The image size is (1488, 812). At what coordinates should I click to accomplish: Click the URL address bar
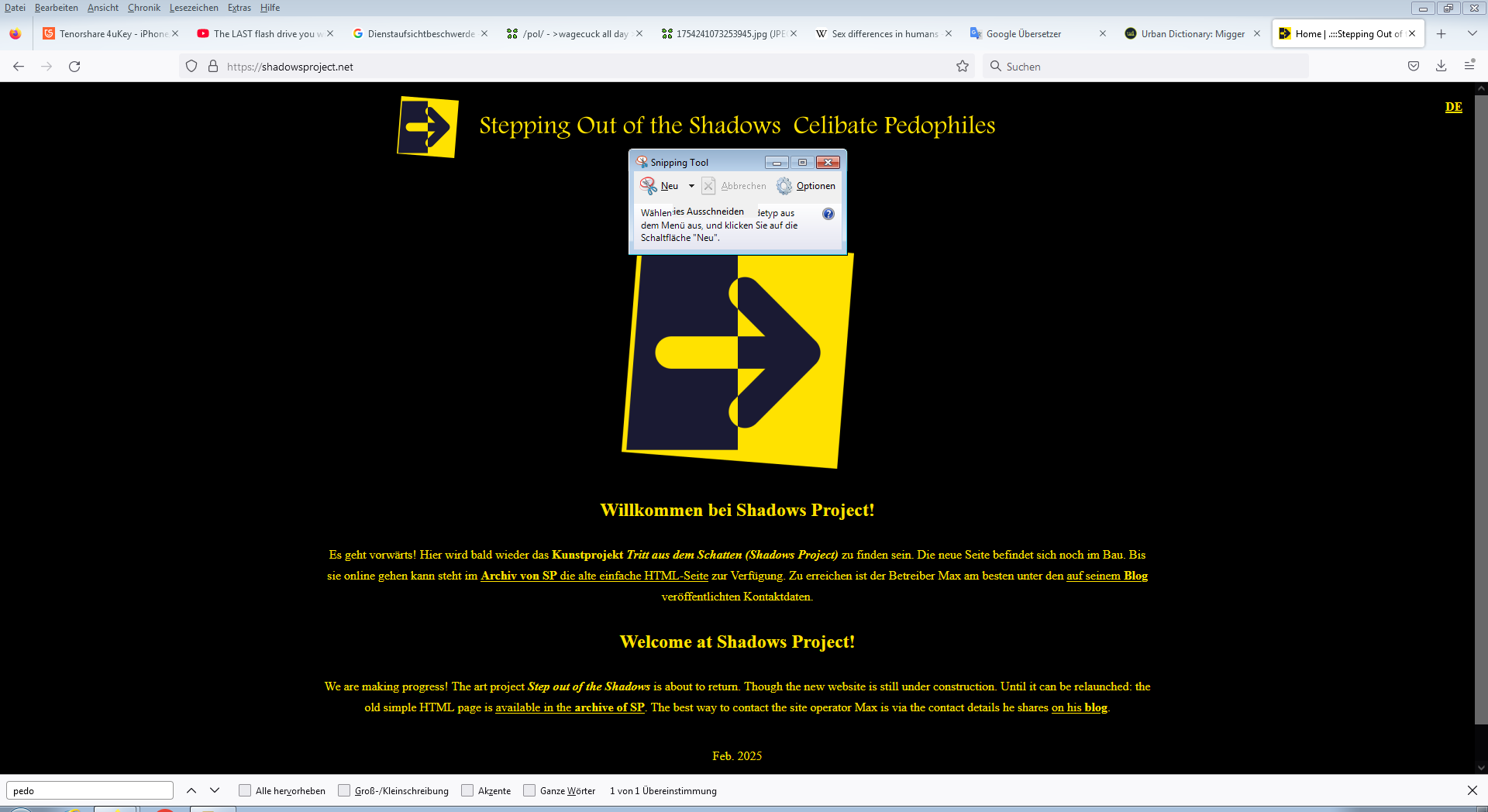(577, 67)
